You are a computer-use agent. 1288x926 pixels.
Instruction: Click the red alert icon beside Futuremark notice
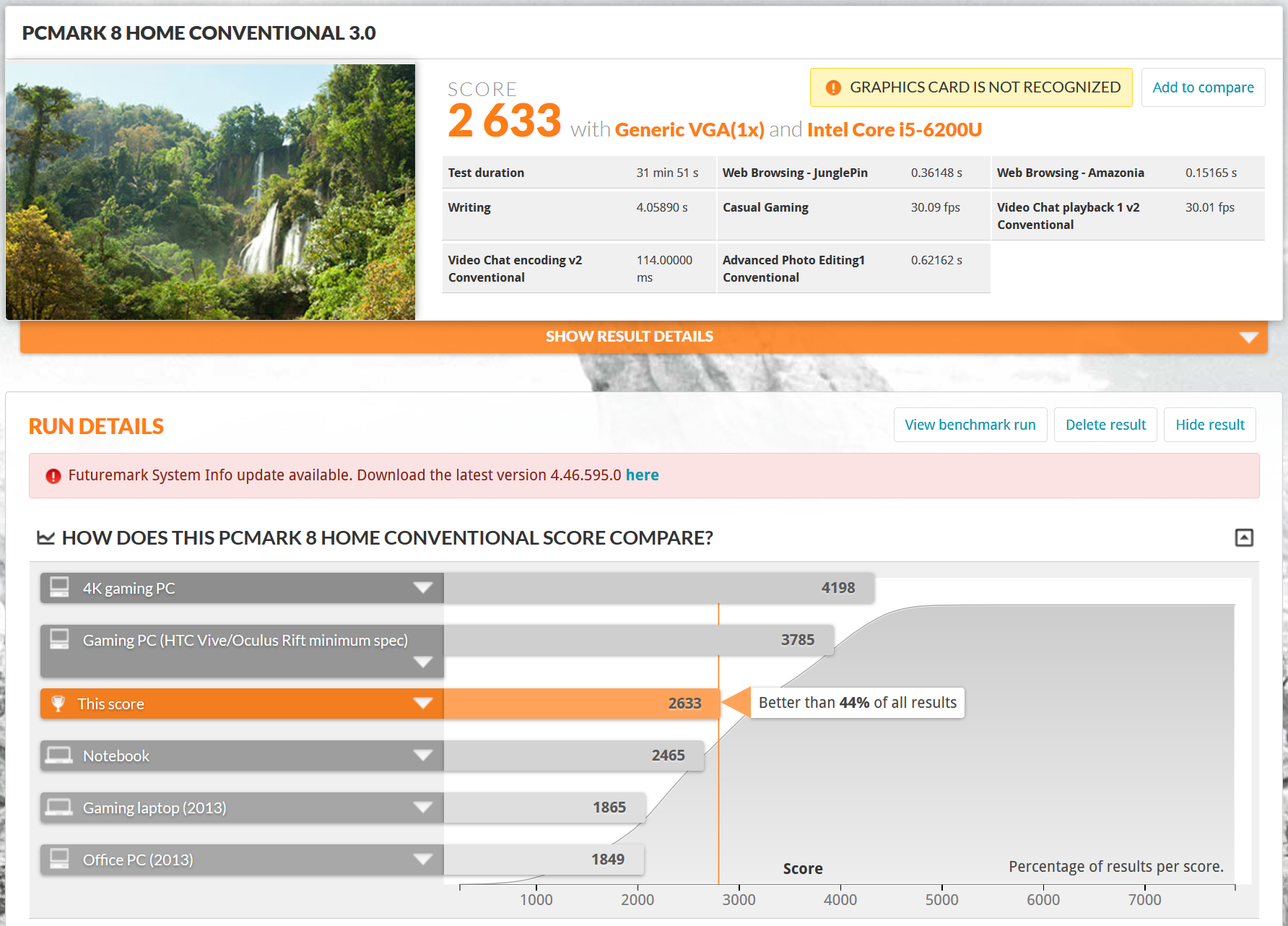point(53,476)
